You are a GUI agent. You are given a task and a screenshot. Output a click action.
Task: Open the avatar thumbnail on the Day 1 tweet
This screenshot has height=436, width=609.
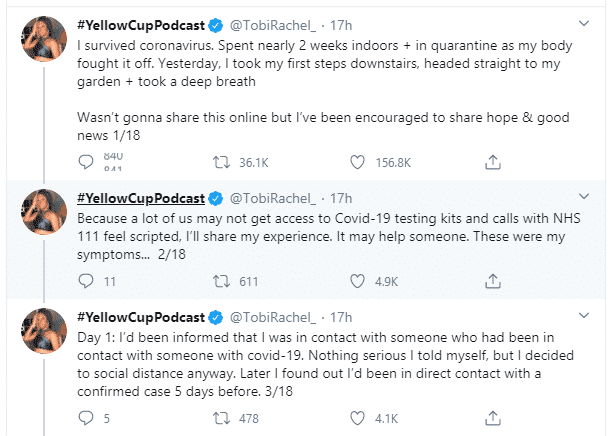[44, 333]
